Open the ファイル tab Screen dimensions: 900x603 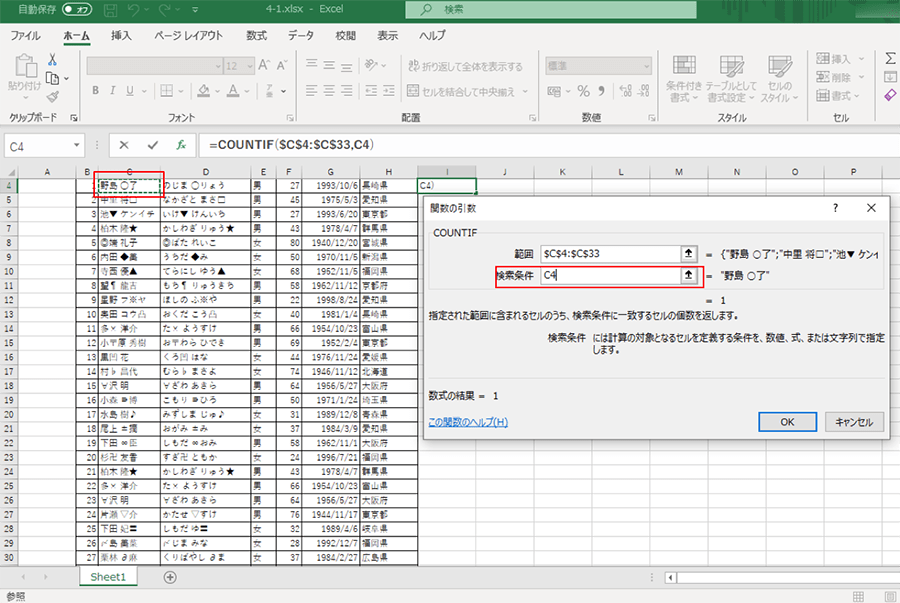coord(25,36)
